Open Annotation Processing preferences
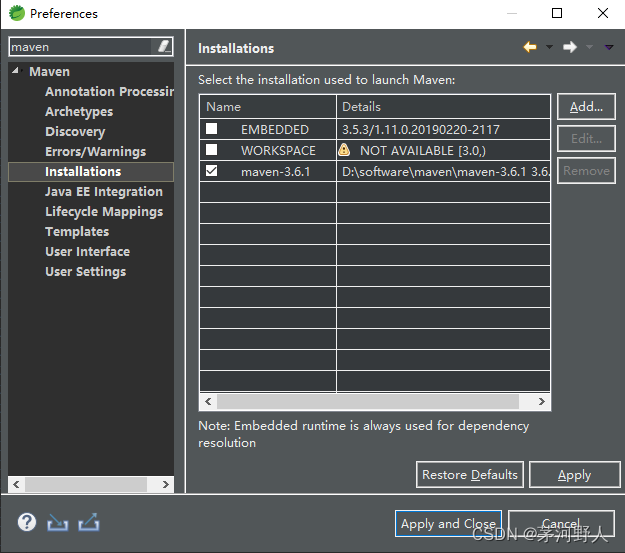The width and height of the screenshot is (625, 553). pyautogui.click(x=109, y=92)
